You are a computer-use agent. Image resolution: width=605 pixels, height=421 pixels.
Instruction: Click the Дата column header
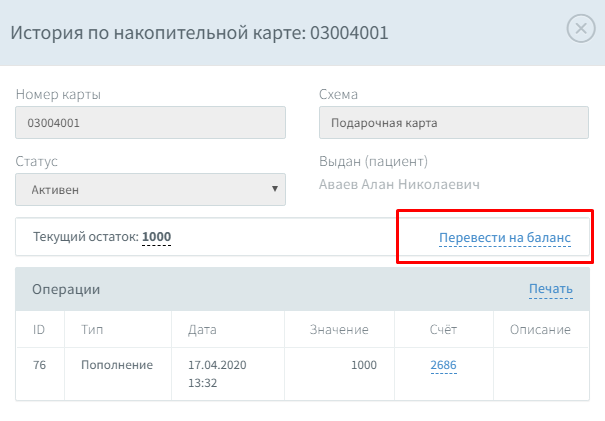202,330
